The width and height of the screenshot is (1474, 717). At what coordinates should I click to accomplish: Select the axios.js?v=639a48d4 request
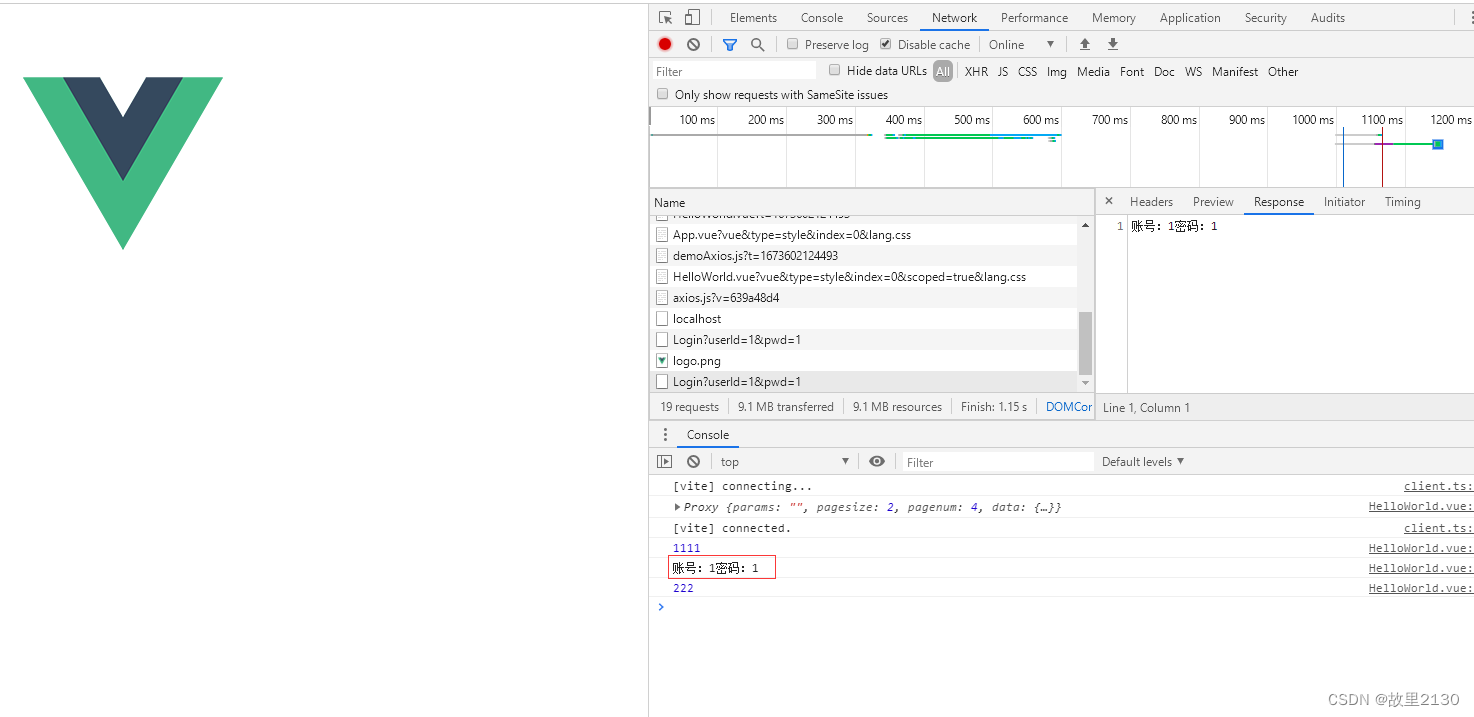click(864, 297)
